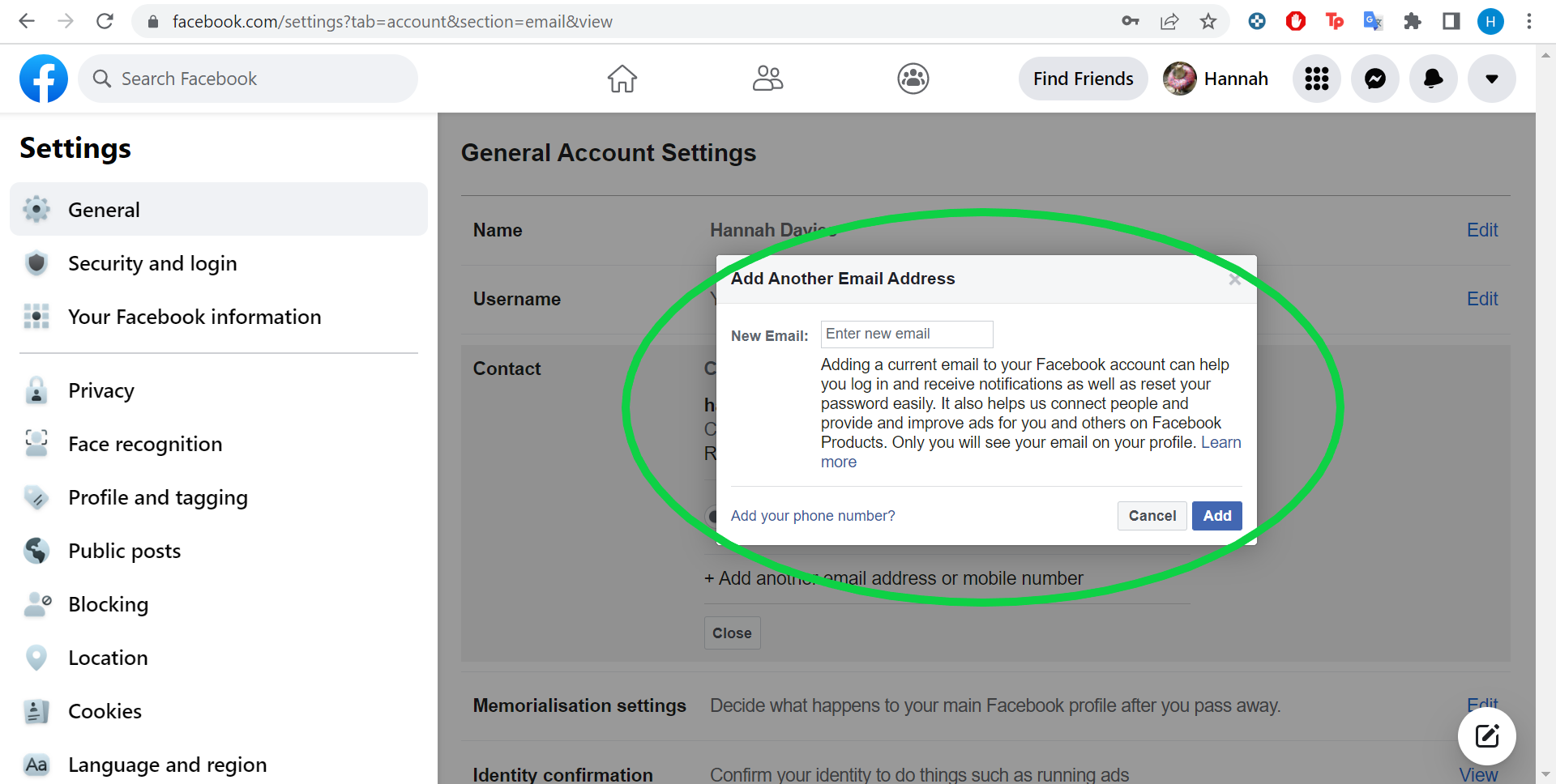Click the Search Facebook field
Image resolution: width=1556 pixels, height=784 pixels.
click(248, 79)
